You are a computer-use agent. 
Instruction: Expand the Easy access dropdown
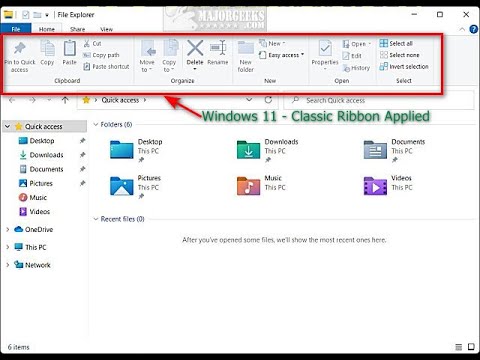[282, 55]
